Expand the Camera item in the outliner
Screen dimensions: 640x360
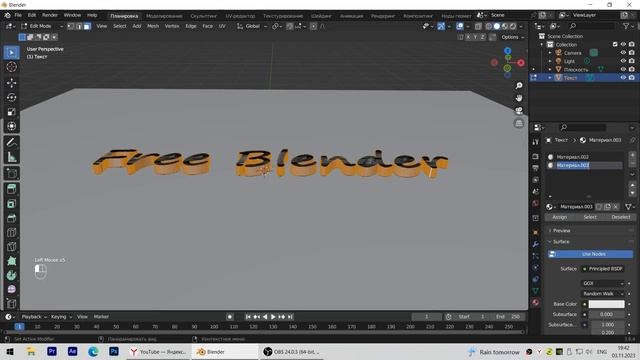tap(550, 53)
